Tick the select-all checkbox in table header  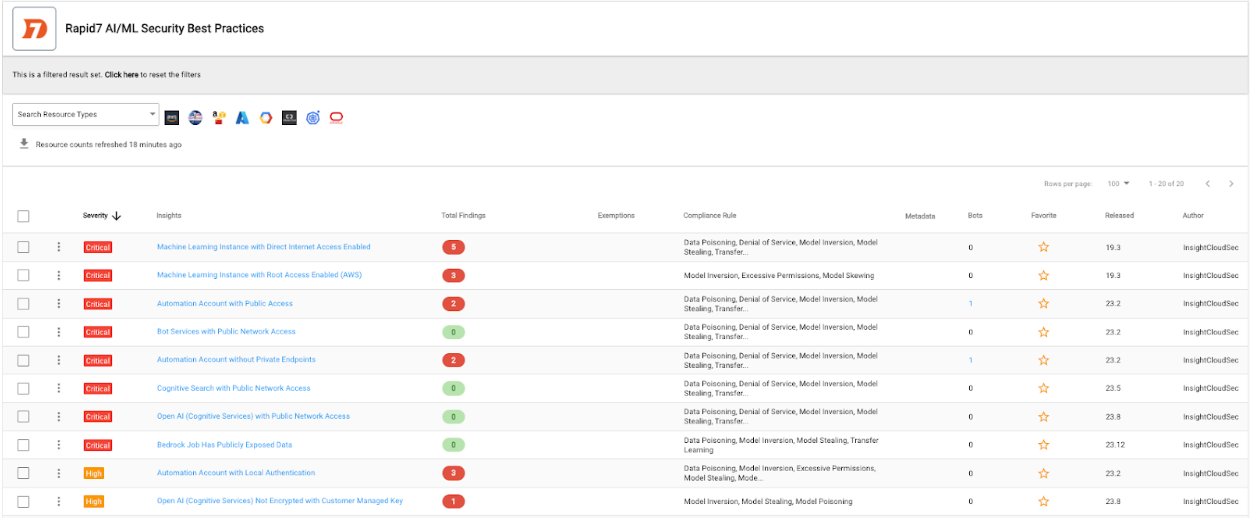click(24, 216)
